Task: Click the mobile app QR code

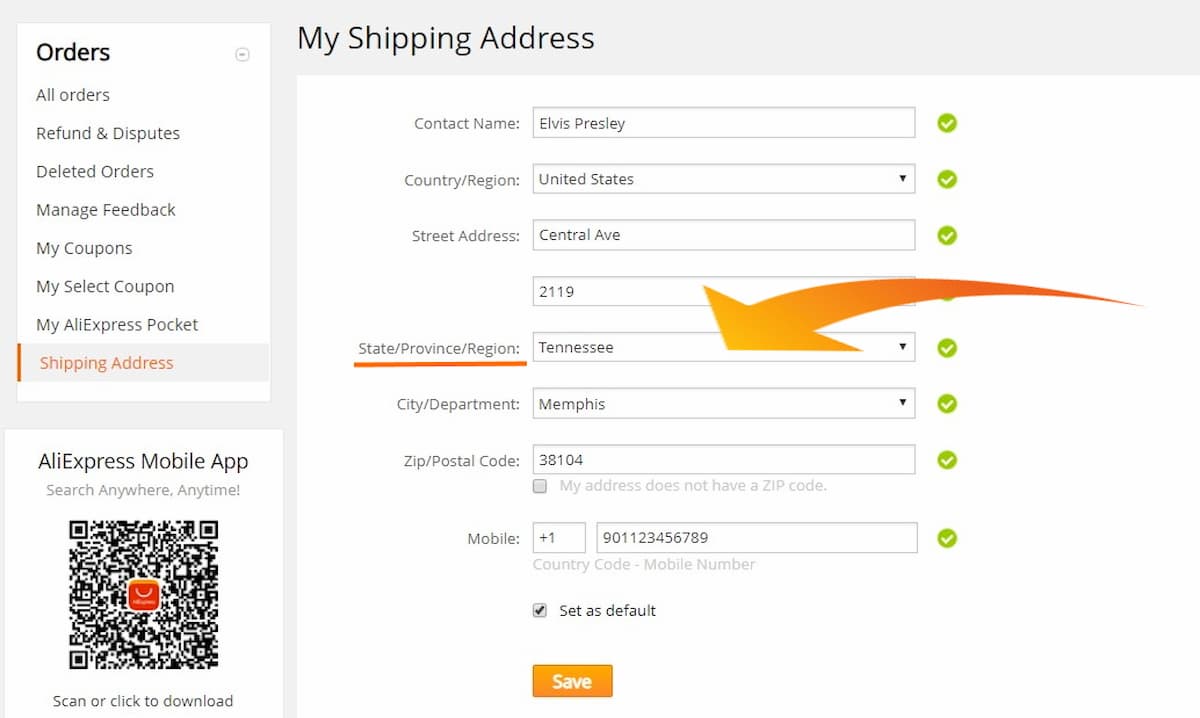Action: 143,595
